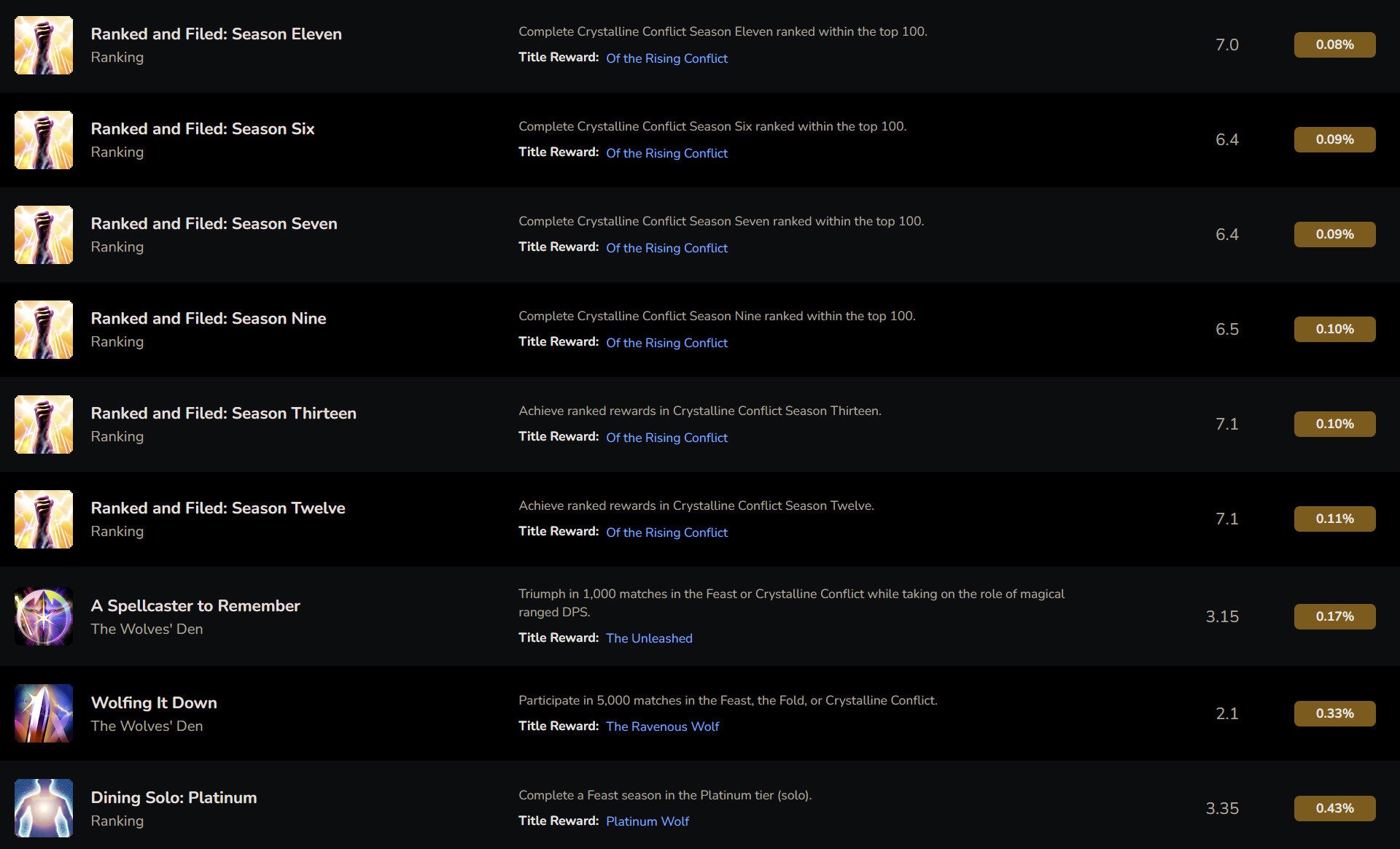Select patch 6.5 in Season Nine row
The image size is (1400, 849).
tap(1227, 329)
